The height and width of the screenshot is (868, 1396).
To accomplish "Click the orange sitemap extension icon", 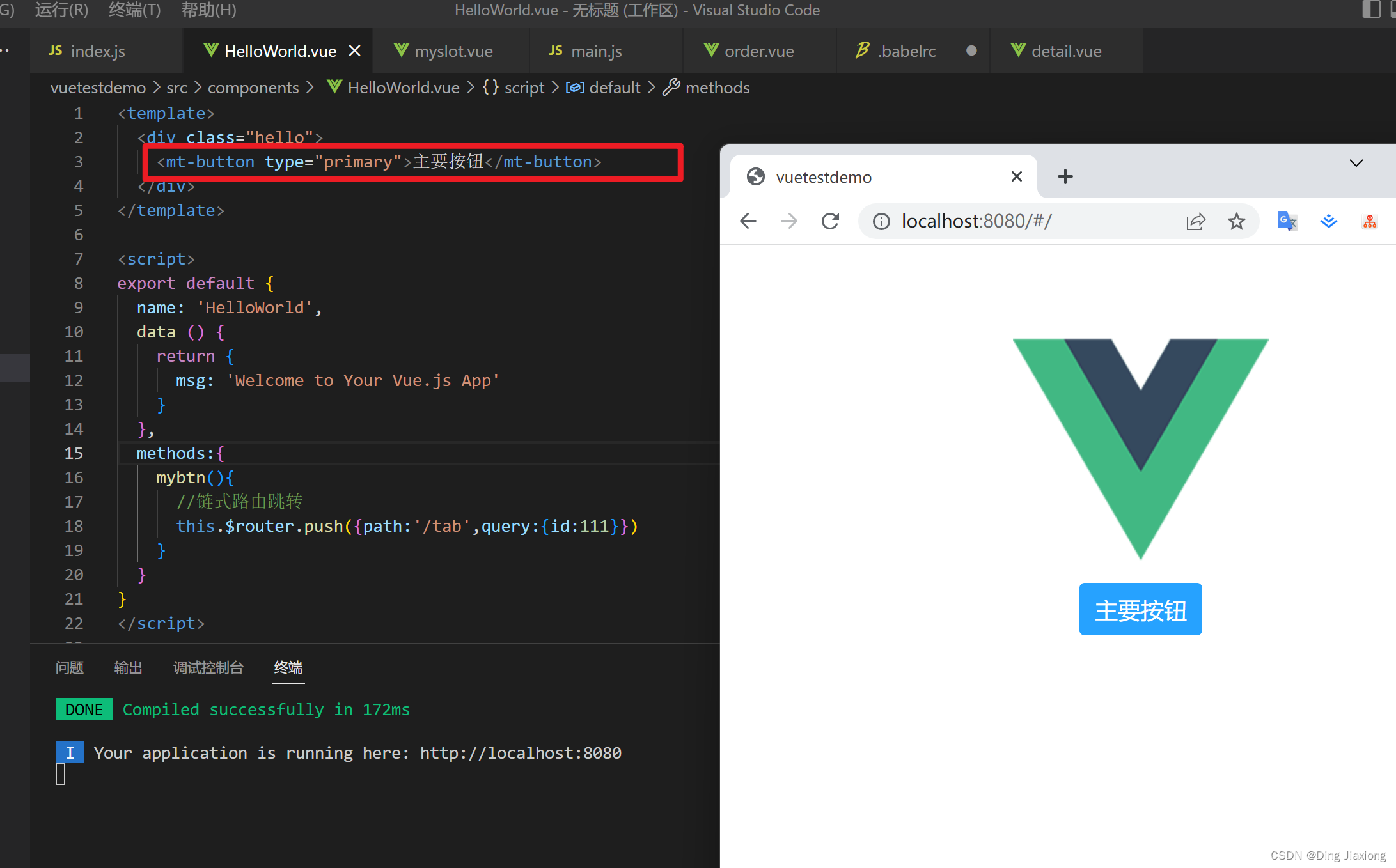I will click(x=1369, y=221).
